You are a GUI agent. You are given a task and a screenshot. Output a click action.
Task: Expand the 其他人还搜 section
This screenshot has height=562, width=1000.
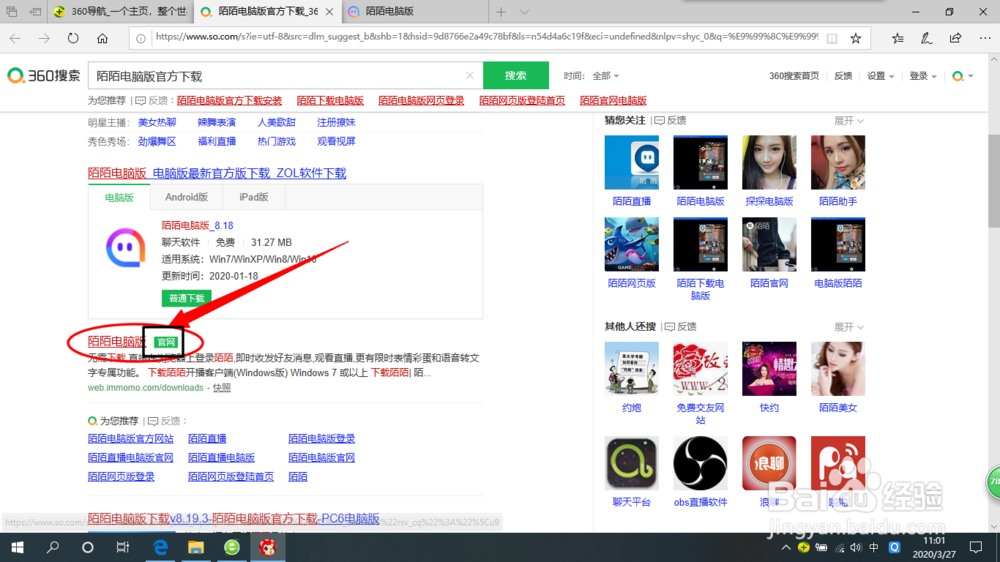coord(849,327)
